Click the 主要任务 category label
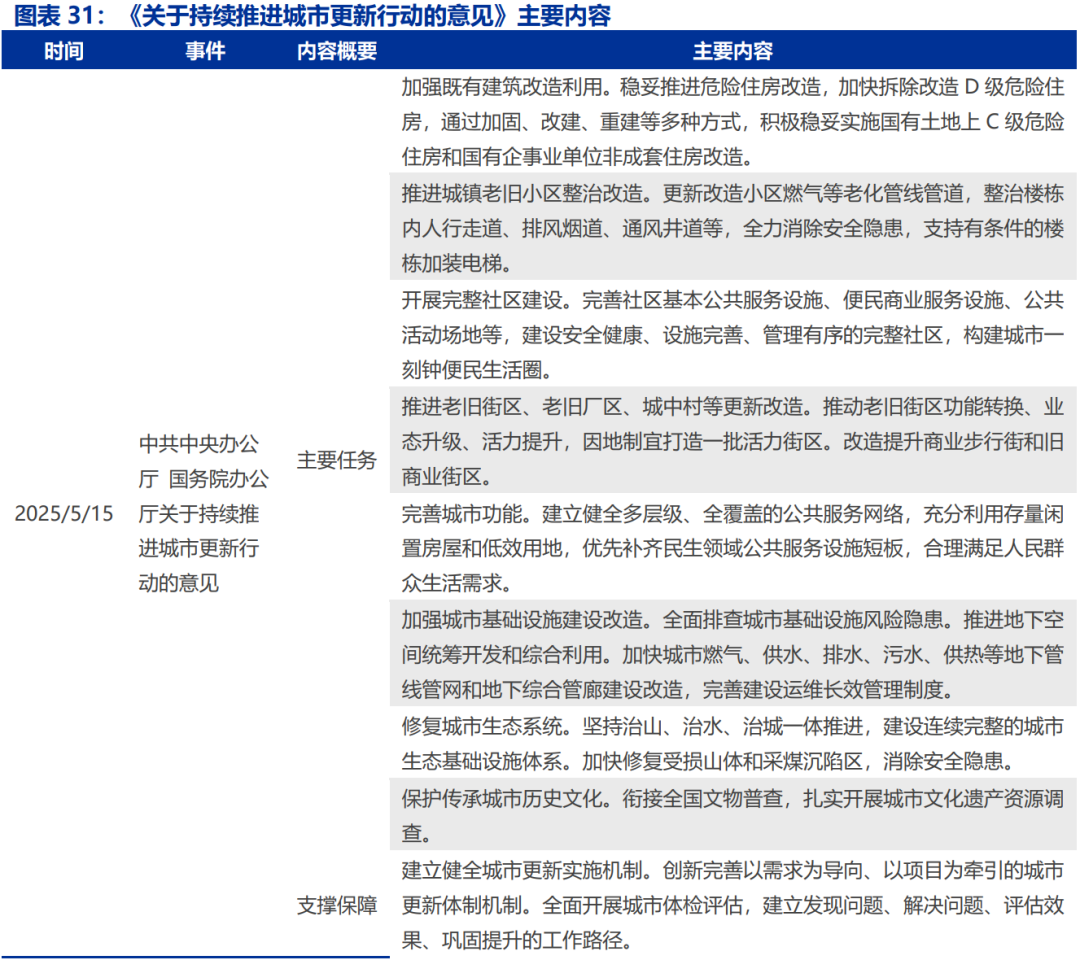 (337, 461)
